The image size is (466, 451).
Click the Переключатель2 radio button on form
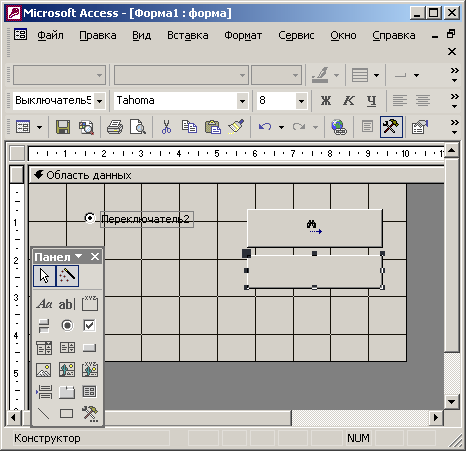tap(89, 218)
